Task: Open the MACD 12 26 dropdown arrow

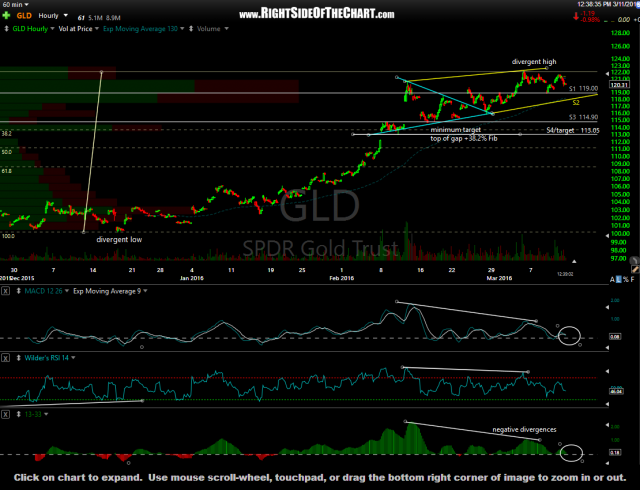Action: [67, 291]
